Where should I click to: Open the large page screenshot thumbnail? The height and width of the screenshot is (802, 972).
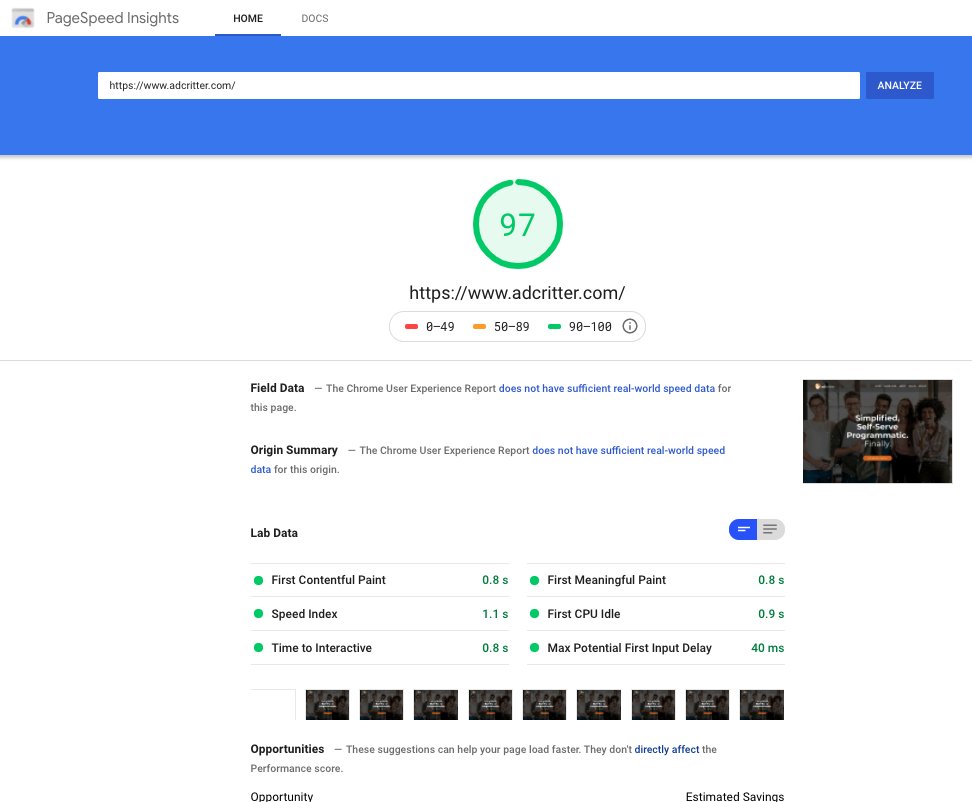click(x=877, y=431)
